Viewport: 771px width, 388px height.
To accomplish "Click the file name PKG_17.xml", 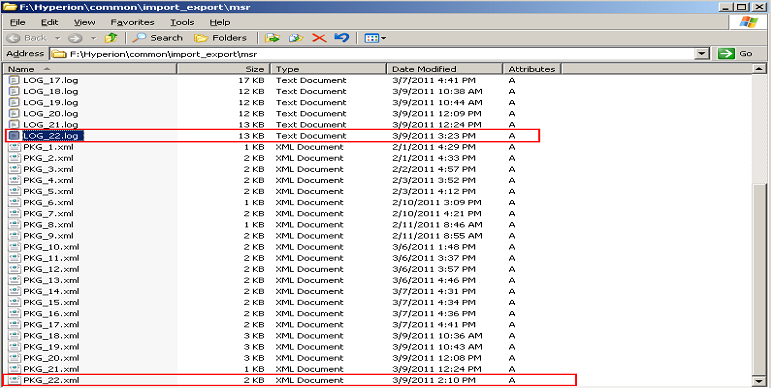I will (x=51, y=325).
